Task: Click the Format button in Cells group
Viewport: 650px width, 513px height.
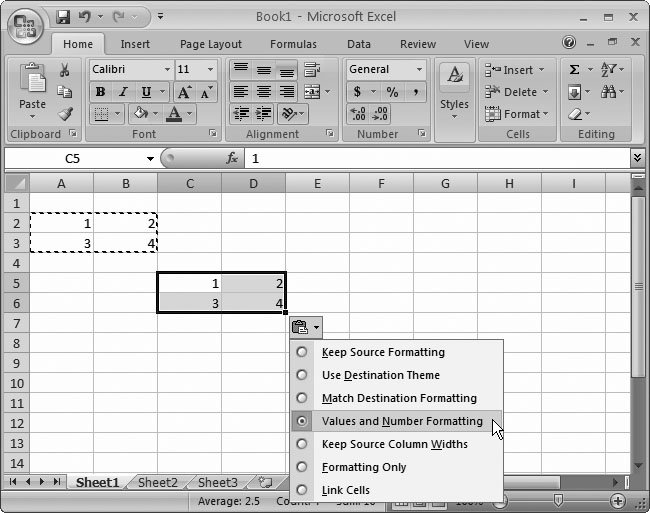Action: 516,114
